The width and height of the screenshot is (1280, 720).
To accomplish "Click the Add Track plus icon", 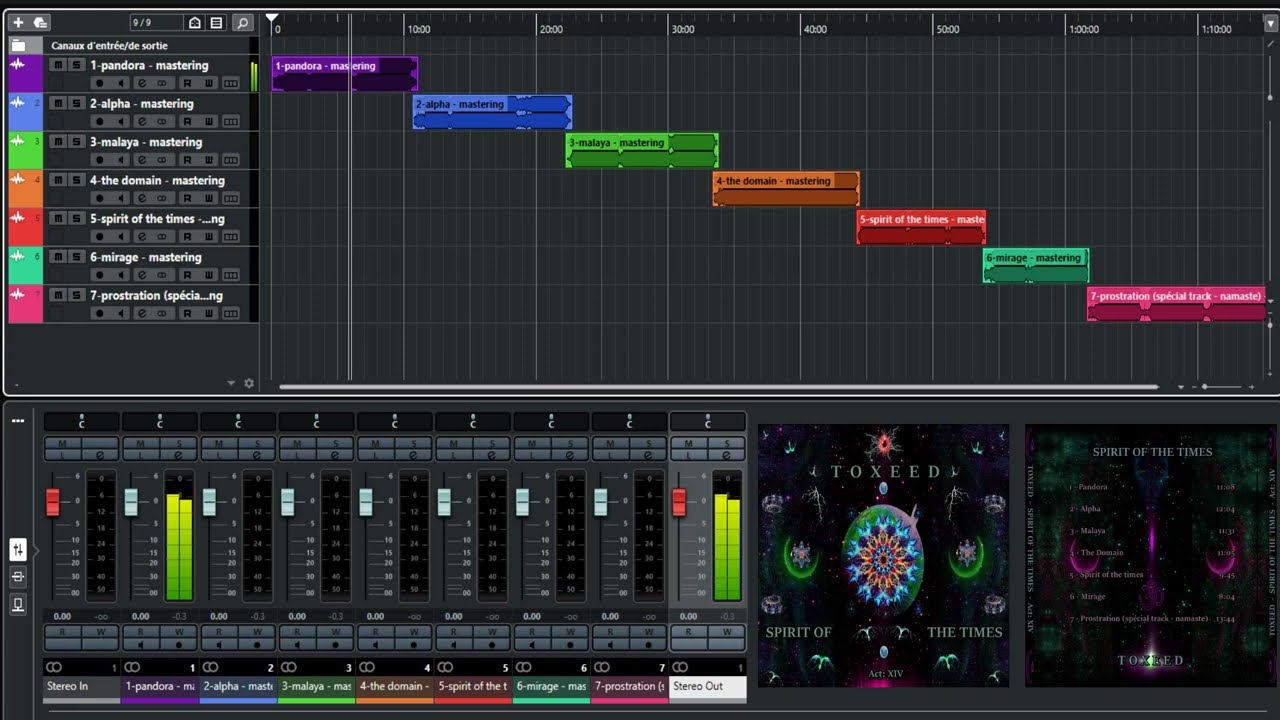I will pos(17,22).
